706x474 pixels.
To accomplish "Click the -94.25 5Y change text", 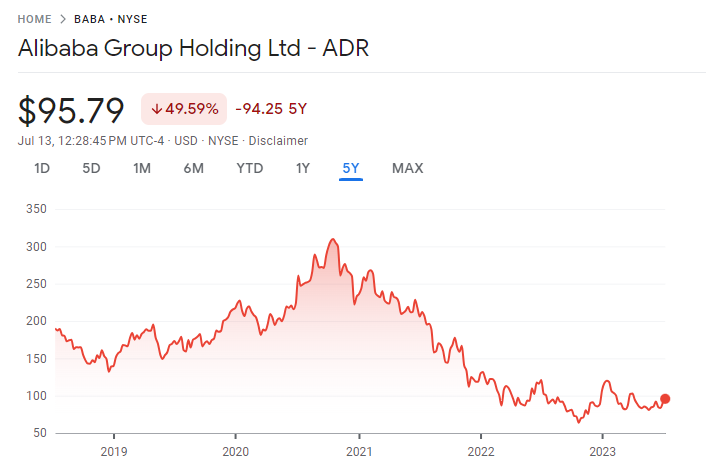I will click(271, 109).
